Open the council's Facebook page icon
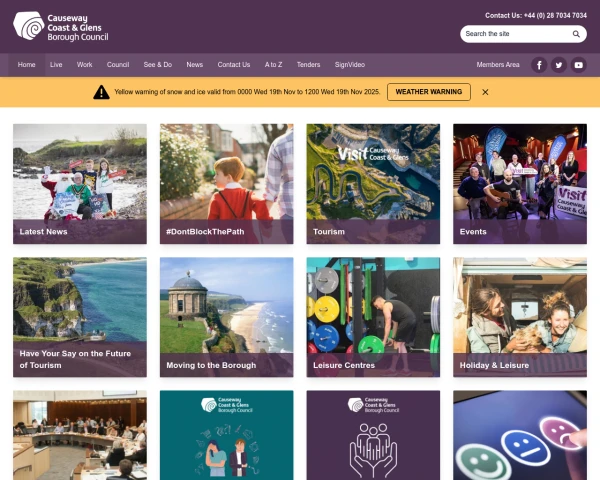The width and height of the screenshot is (600, 480). (539, 65)
